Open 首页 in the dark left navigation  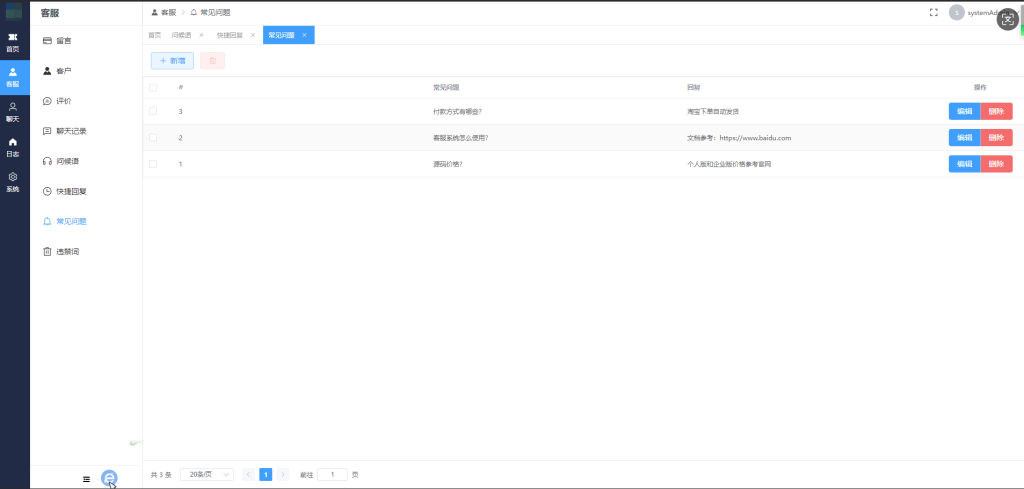13,42
